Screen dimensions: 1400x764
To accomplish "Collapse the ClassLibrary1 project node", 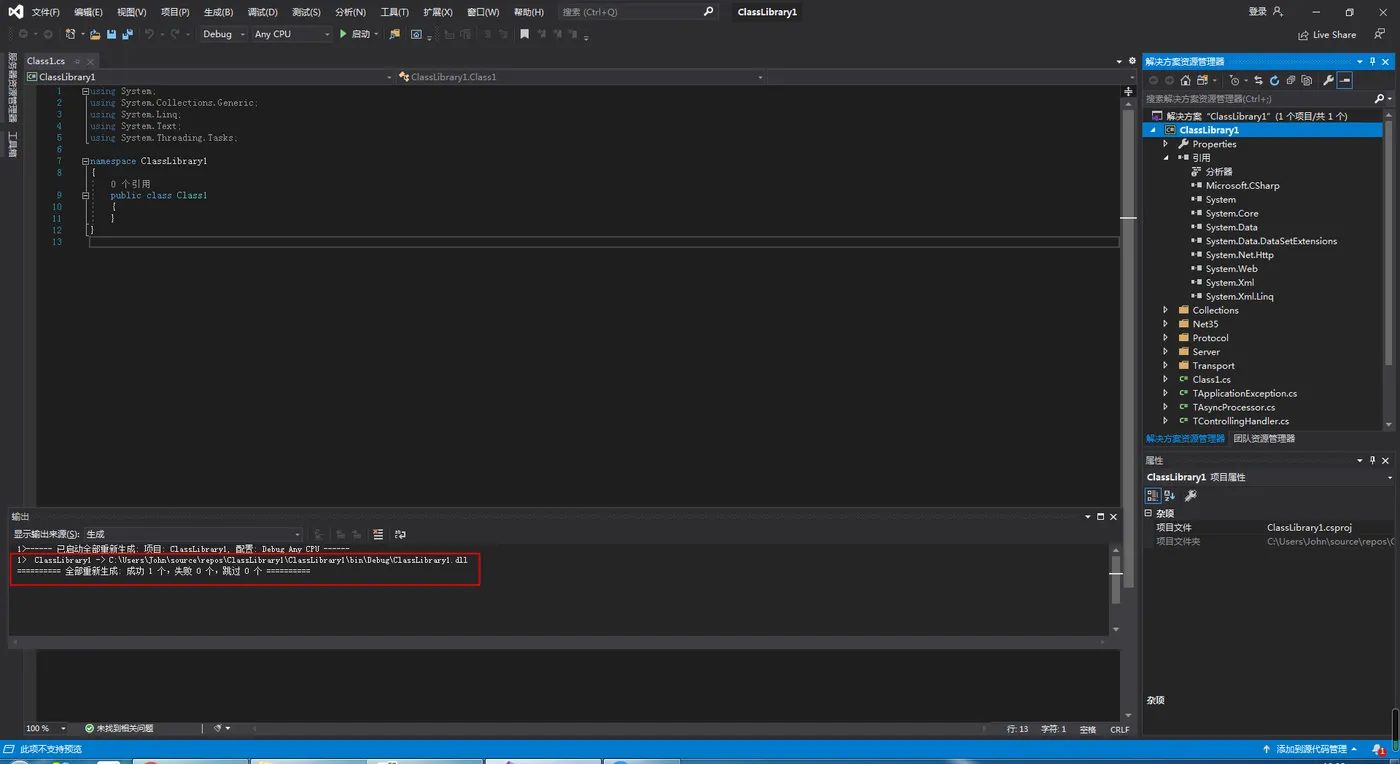I will click(1152, 130).
